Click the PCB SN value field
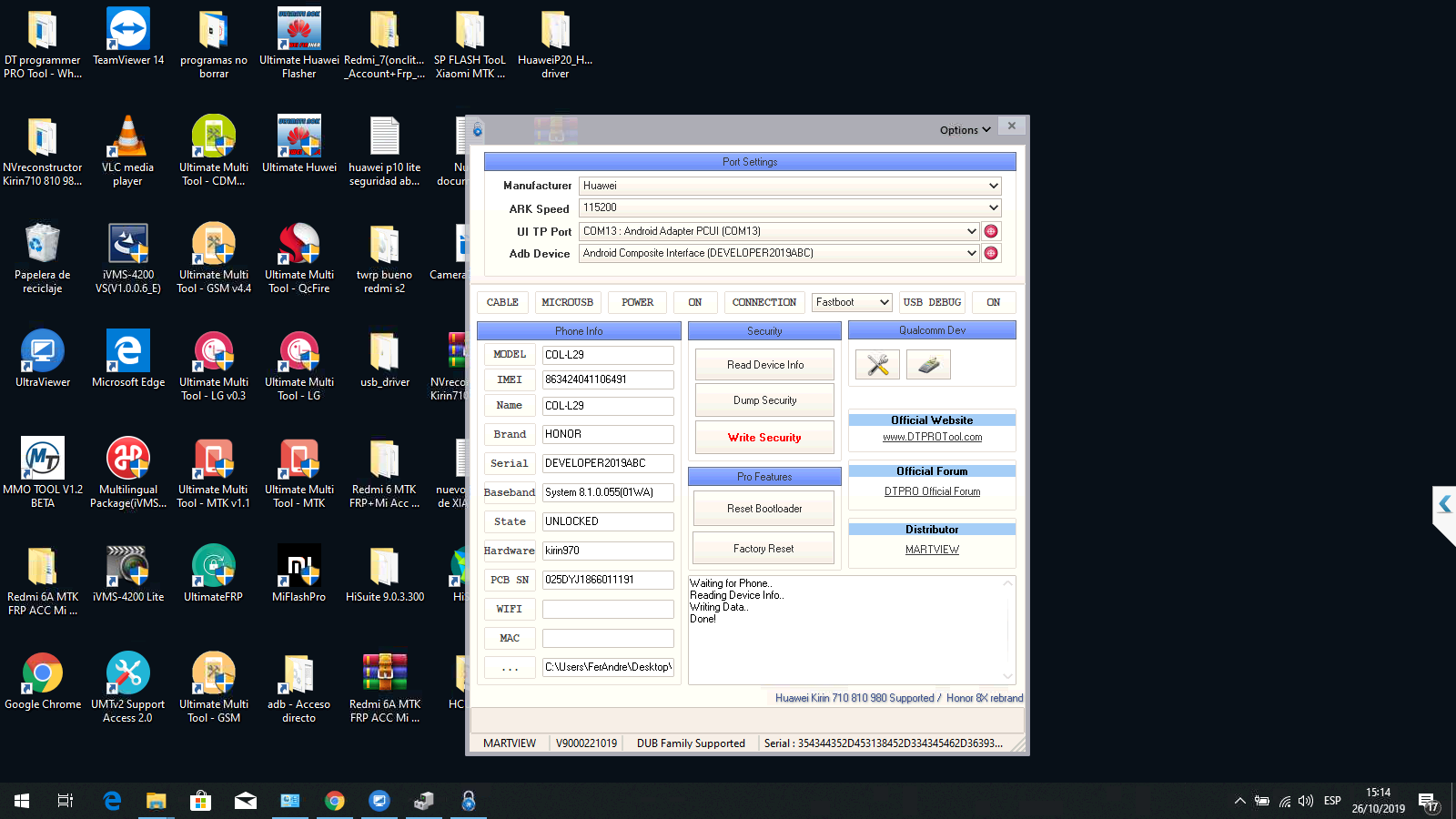Image resolution: width=1456 pixels, height=819 pixels. point(608,580)
